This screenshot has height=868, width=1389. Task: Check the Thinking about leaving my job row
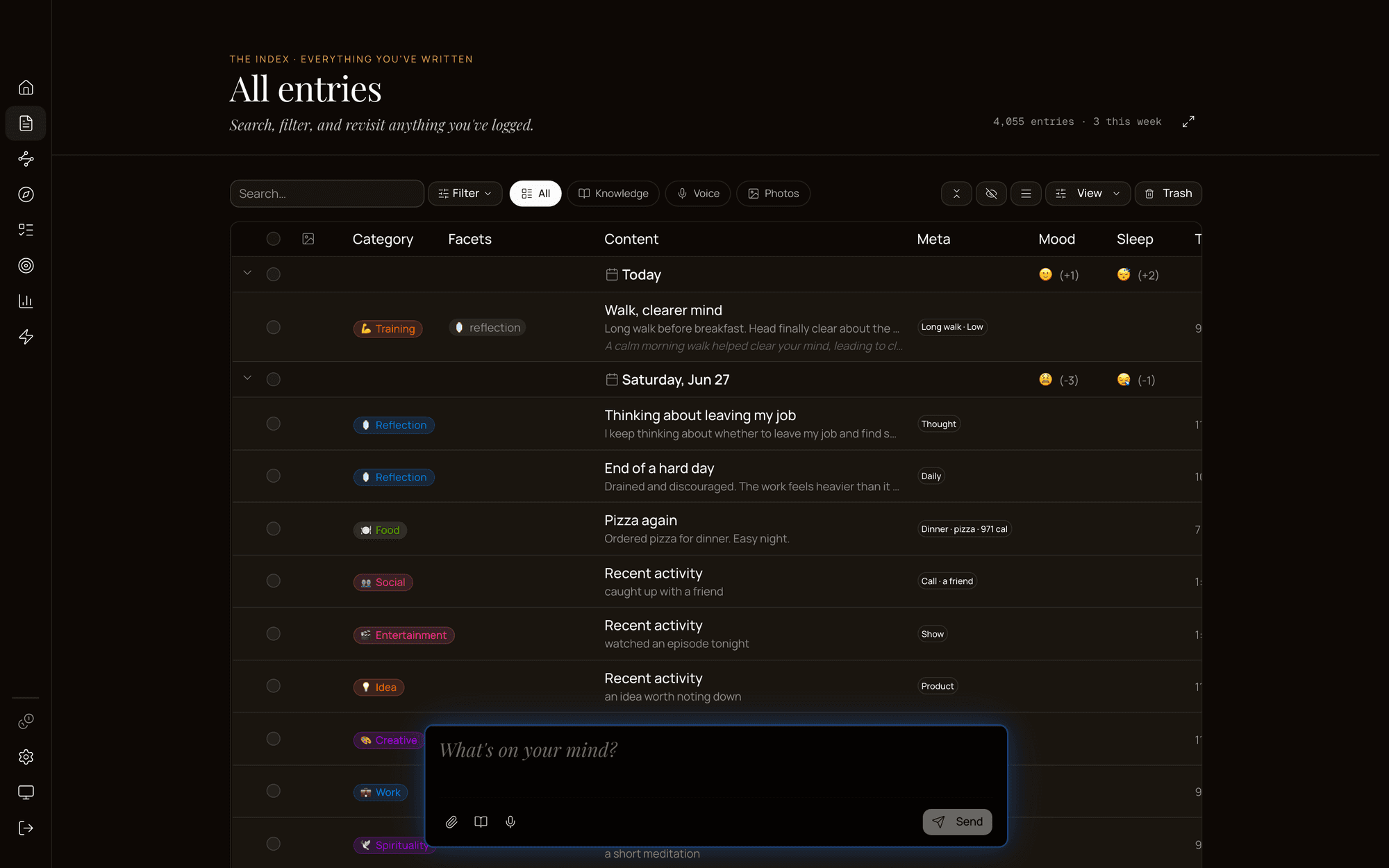click(x=274, y=424)
